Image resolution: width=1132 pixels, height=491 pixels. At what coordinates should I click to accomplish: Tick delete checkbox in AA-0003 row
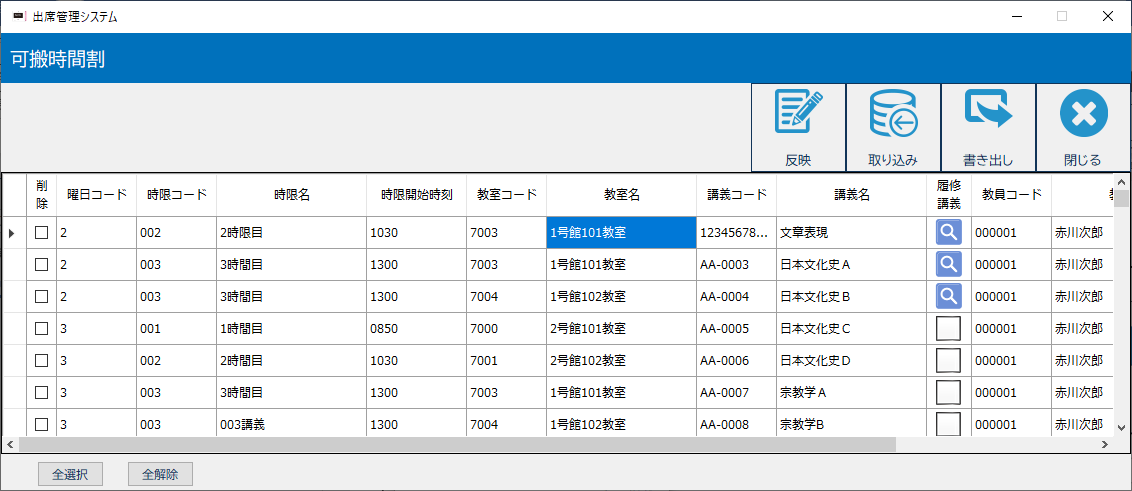point(42,264)
